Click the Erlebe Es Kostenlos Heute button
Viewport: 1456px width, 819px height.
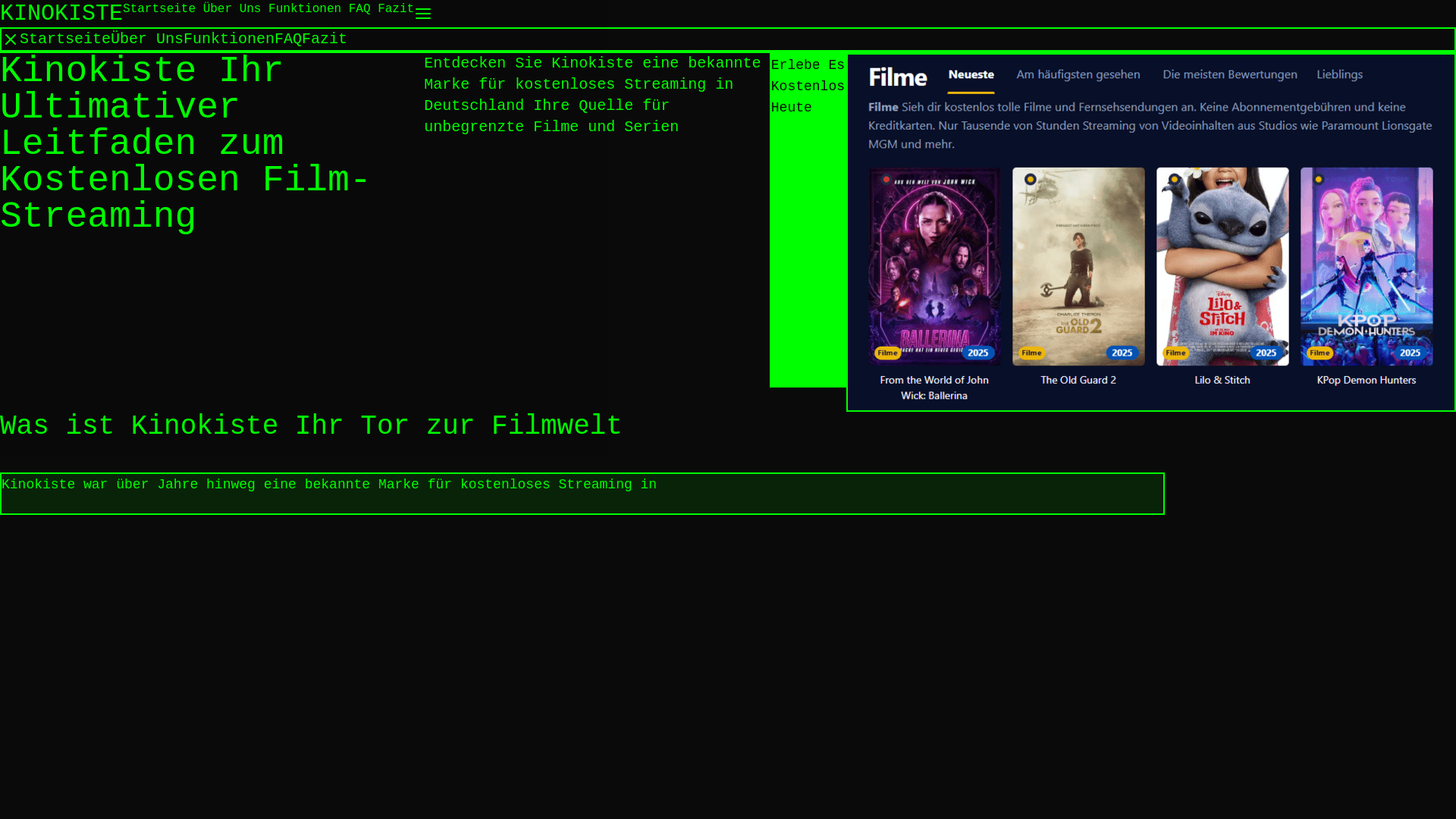pyautogui.click(x=808, y=220)
